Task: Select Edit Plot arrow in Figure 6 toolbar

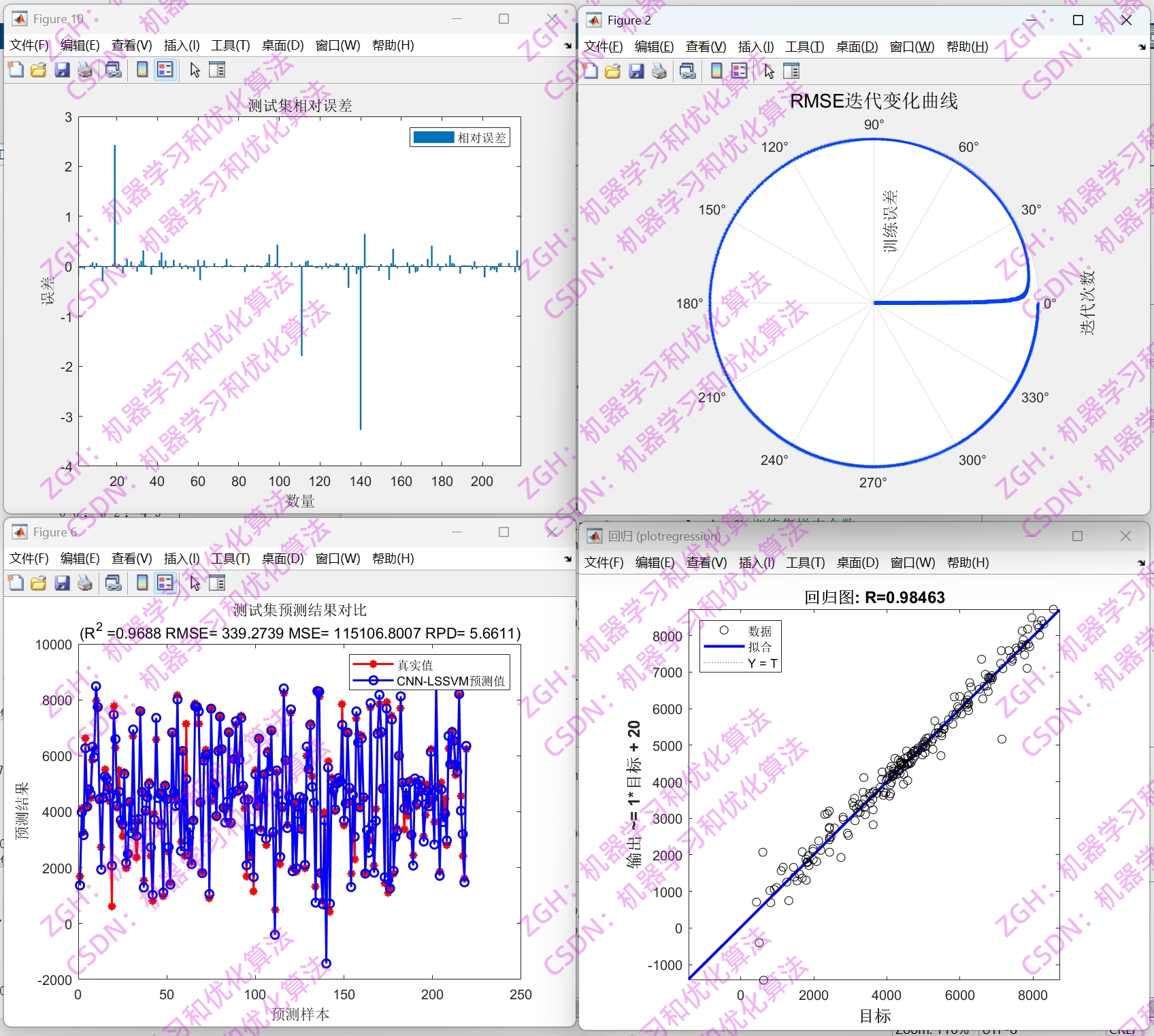Action: point(195,583)
